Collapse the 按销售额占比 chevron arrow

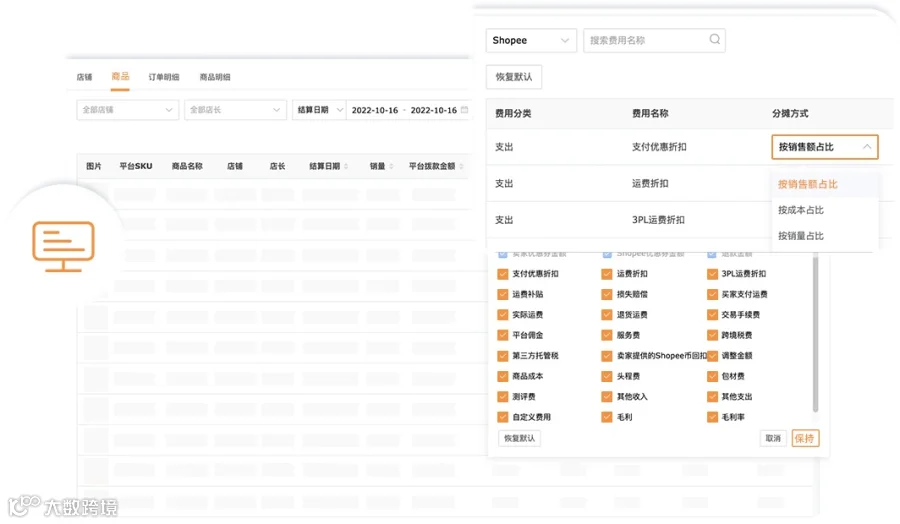pos(867,147)
